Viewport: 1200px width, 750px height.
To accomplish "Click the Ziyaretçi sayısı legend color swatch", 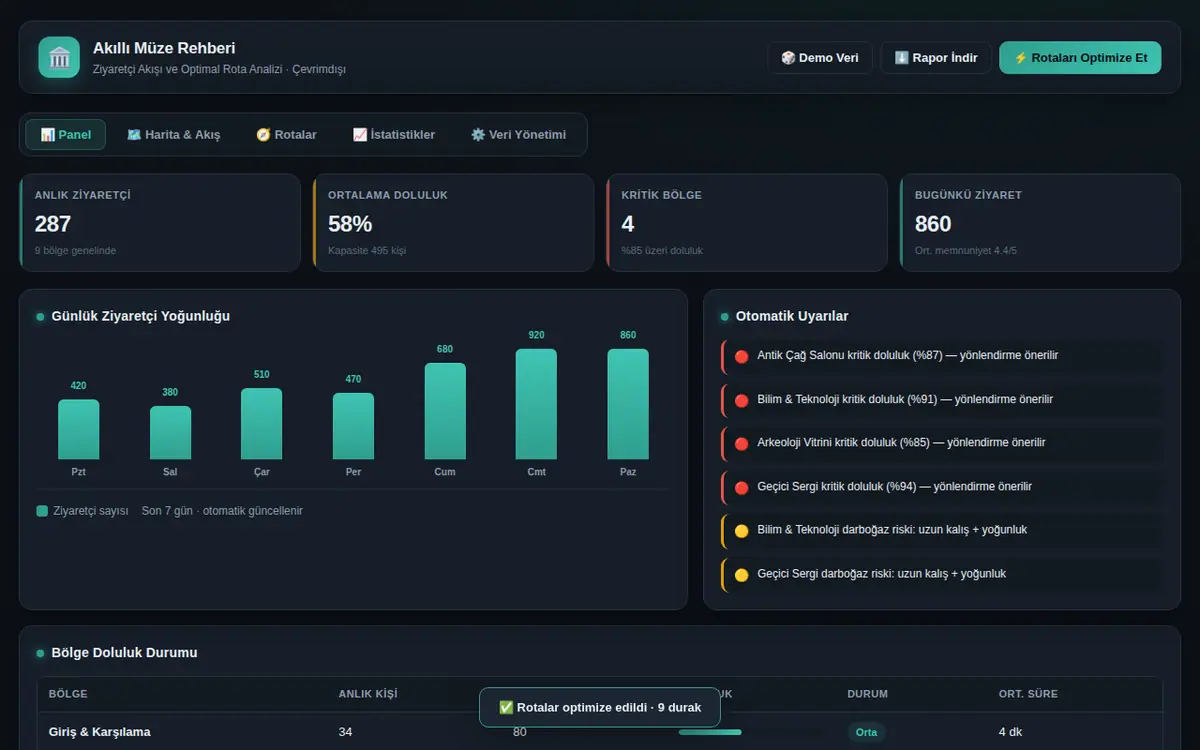I will click(42, 511).
